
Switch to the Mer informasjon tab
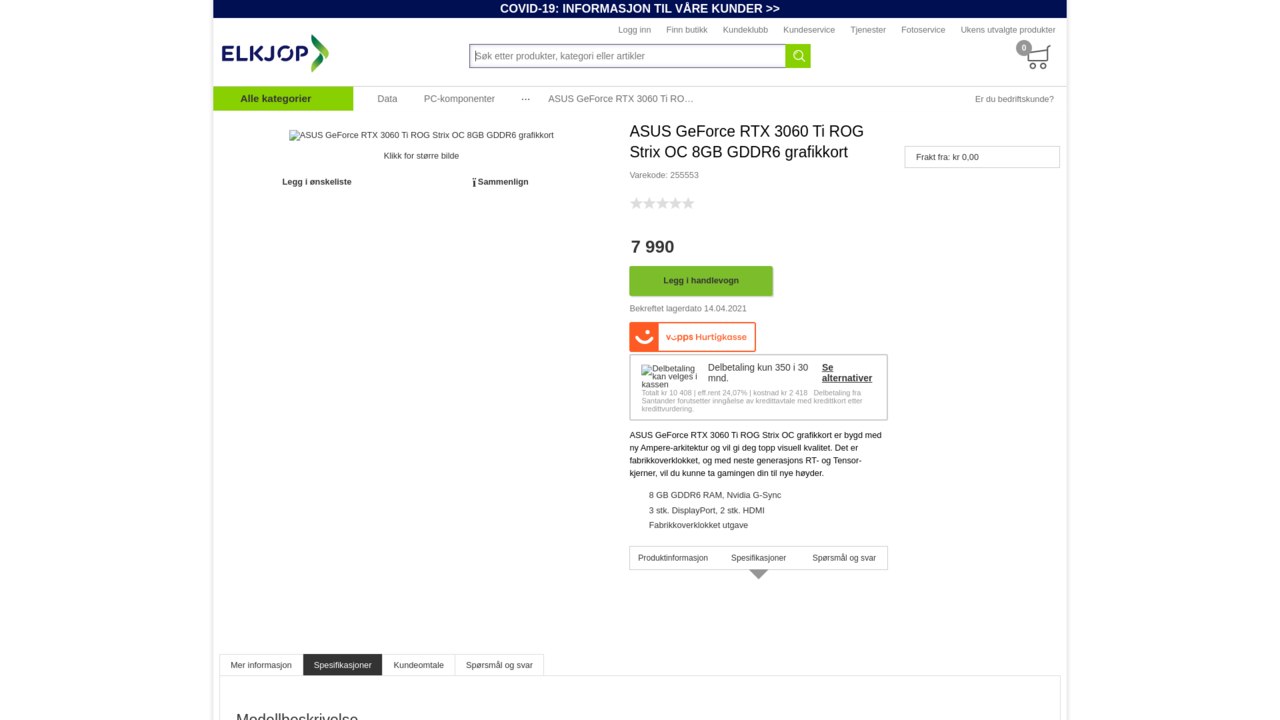[x=261, y=665]
